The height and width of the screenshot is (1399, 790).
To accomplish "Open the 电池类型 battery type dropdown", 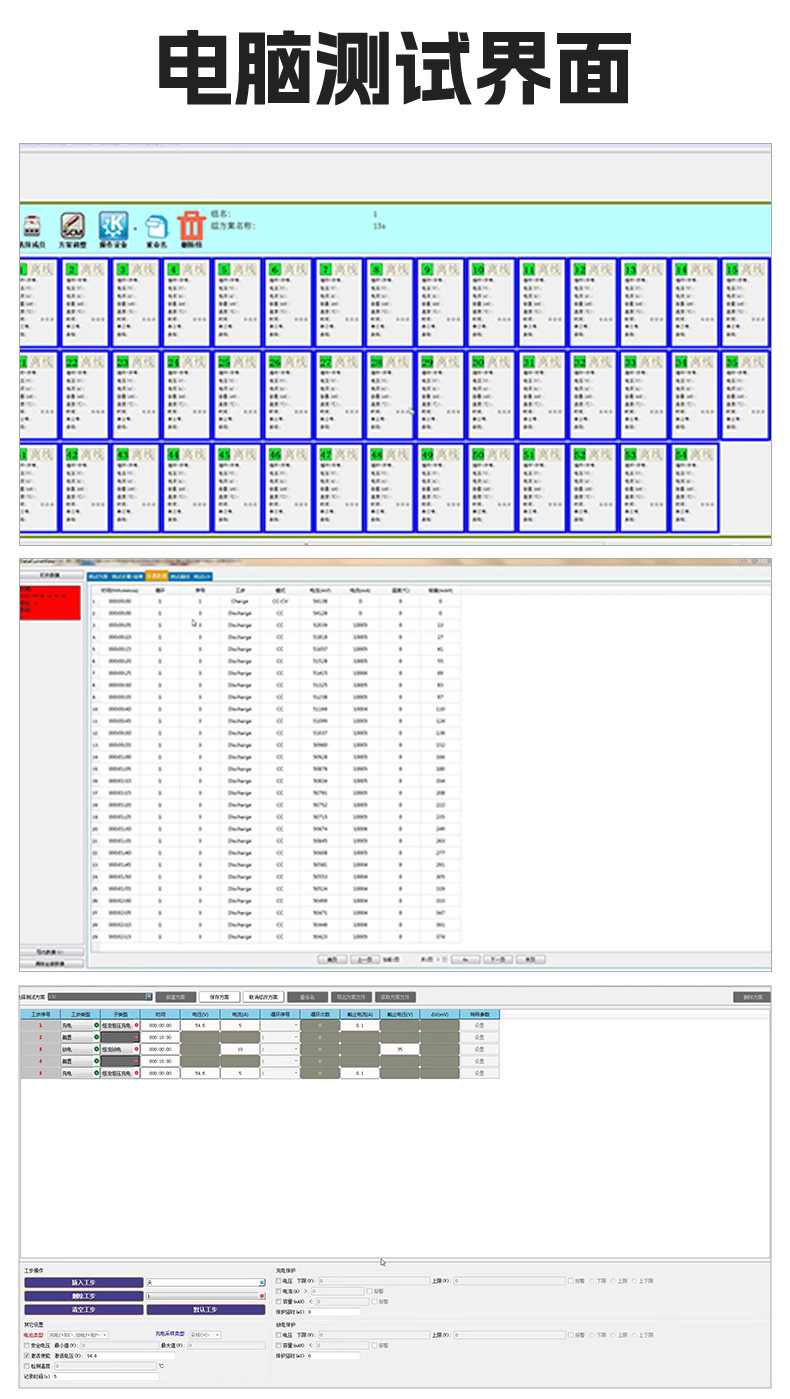I will click(78, 1335).
